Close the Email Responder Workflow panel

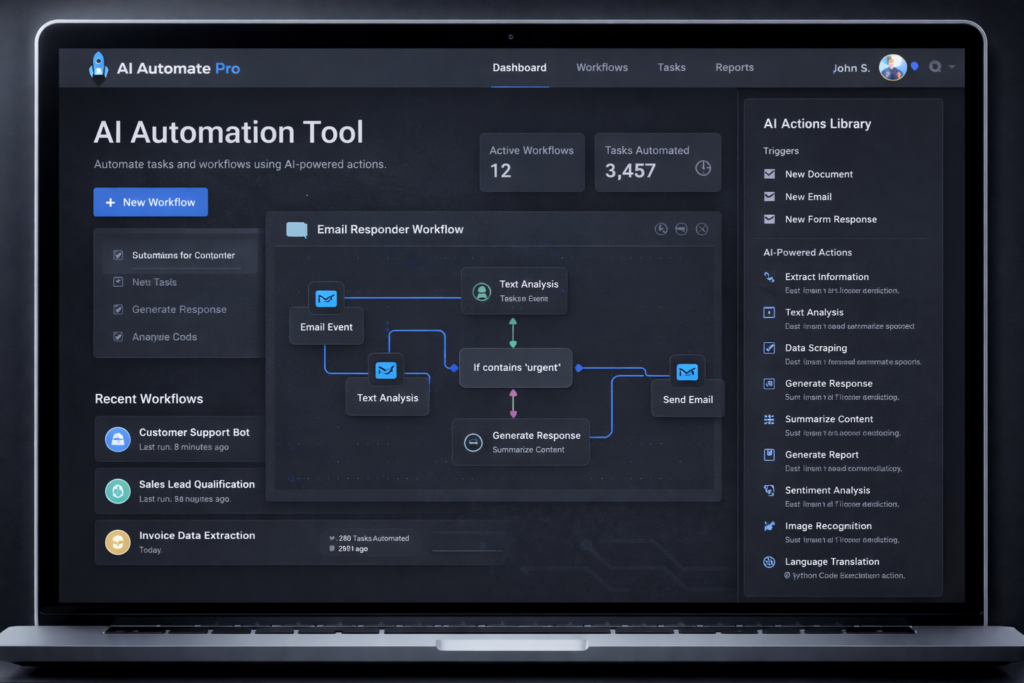tap(702, 229)
